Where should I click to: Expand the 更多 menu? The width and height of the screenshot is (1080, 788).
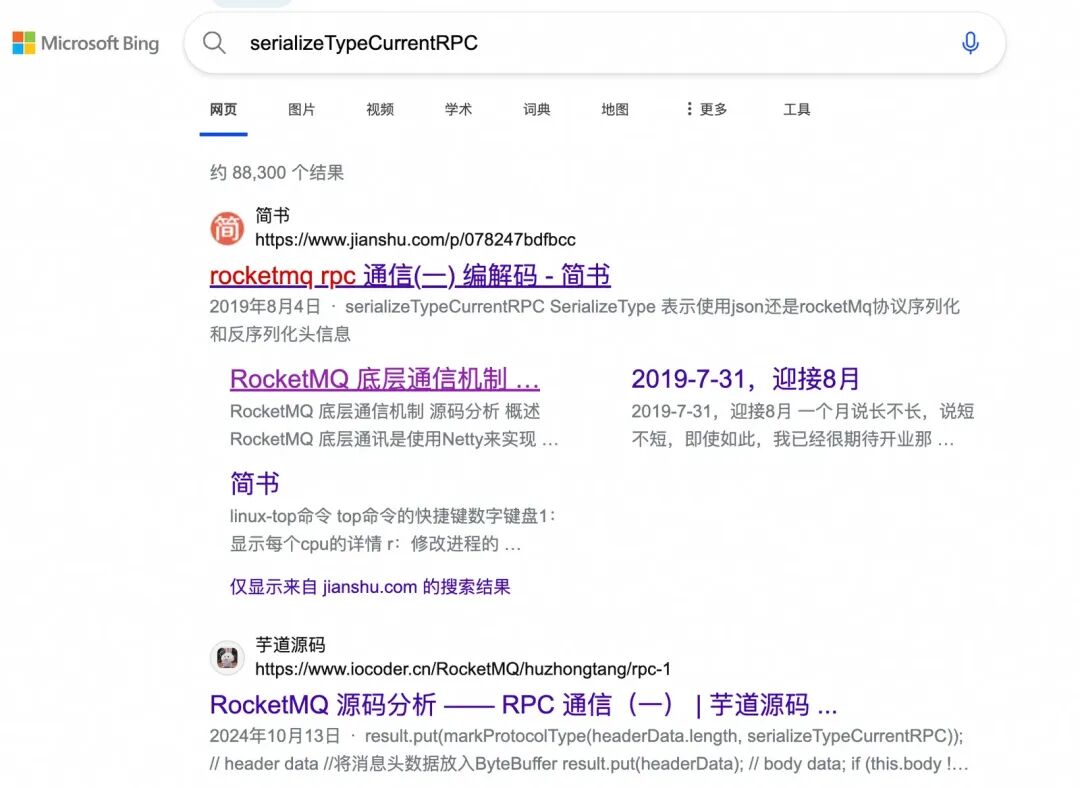[x=707, y=110]
